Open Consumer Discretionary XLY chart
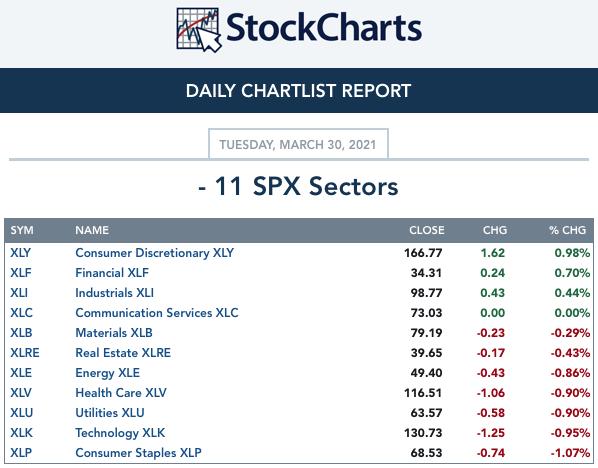The width and height of the screenshot is (598, 468). click(x=154, y=253)
